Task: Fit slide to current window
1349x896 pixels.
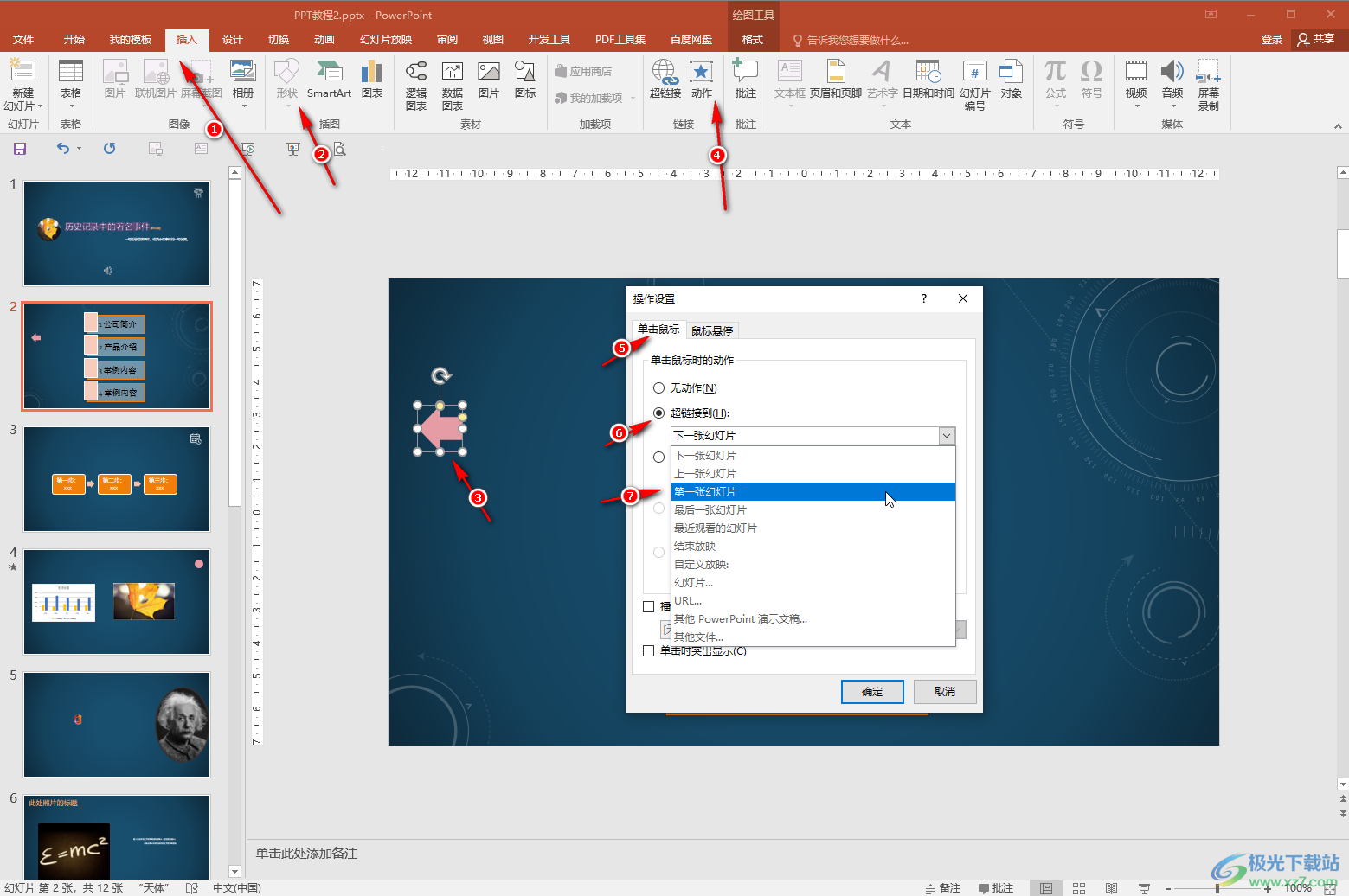Action: pyautogui.click(x=1331, y=888)
